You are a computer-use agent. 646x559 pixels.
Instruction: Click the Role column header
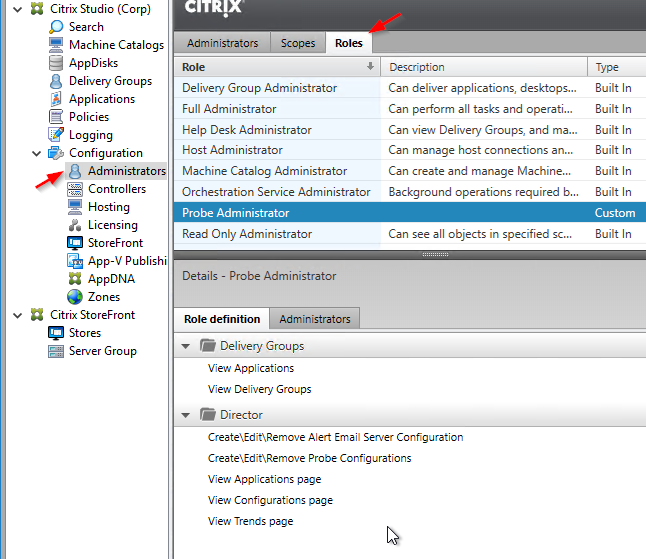click(277, 67)
